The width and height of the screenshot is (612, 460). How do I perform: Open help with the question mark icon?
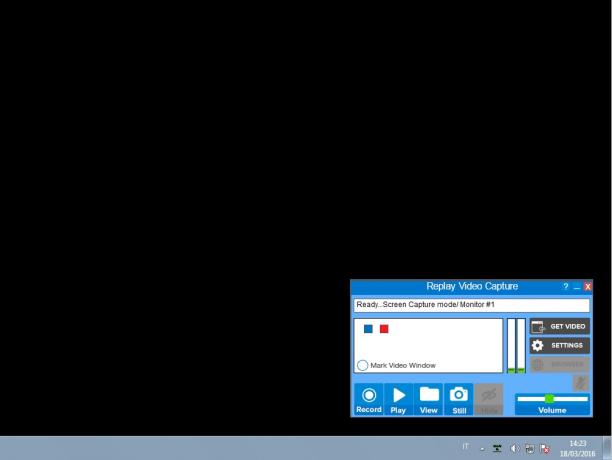566,287
